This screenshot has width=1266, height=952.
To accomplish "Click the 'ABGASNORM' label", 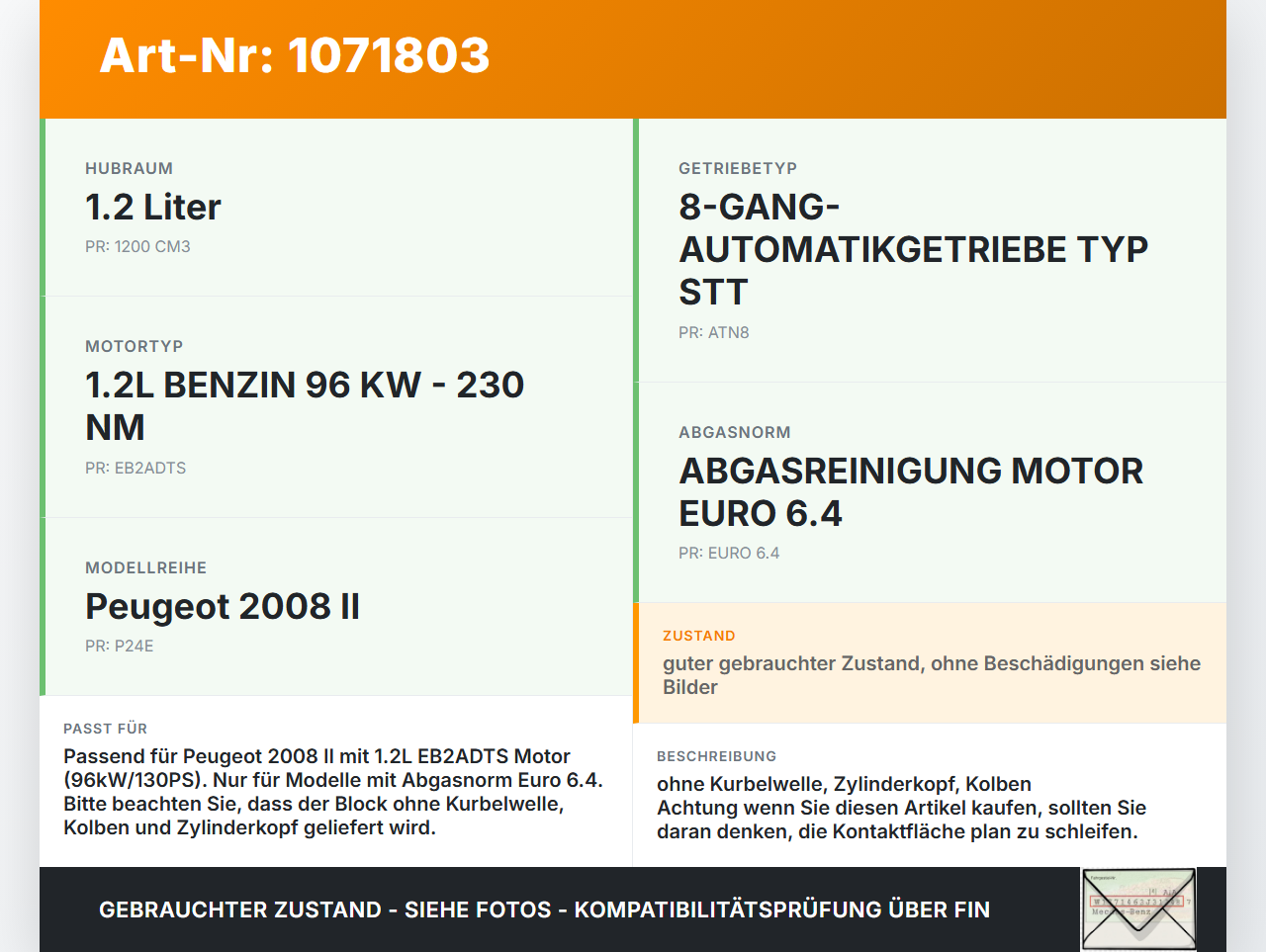I will (x=735, y=432).
